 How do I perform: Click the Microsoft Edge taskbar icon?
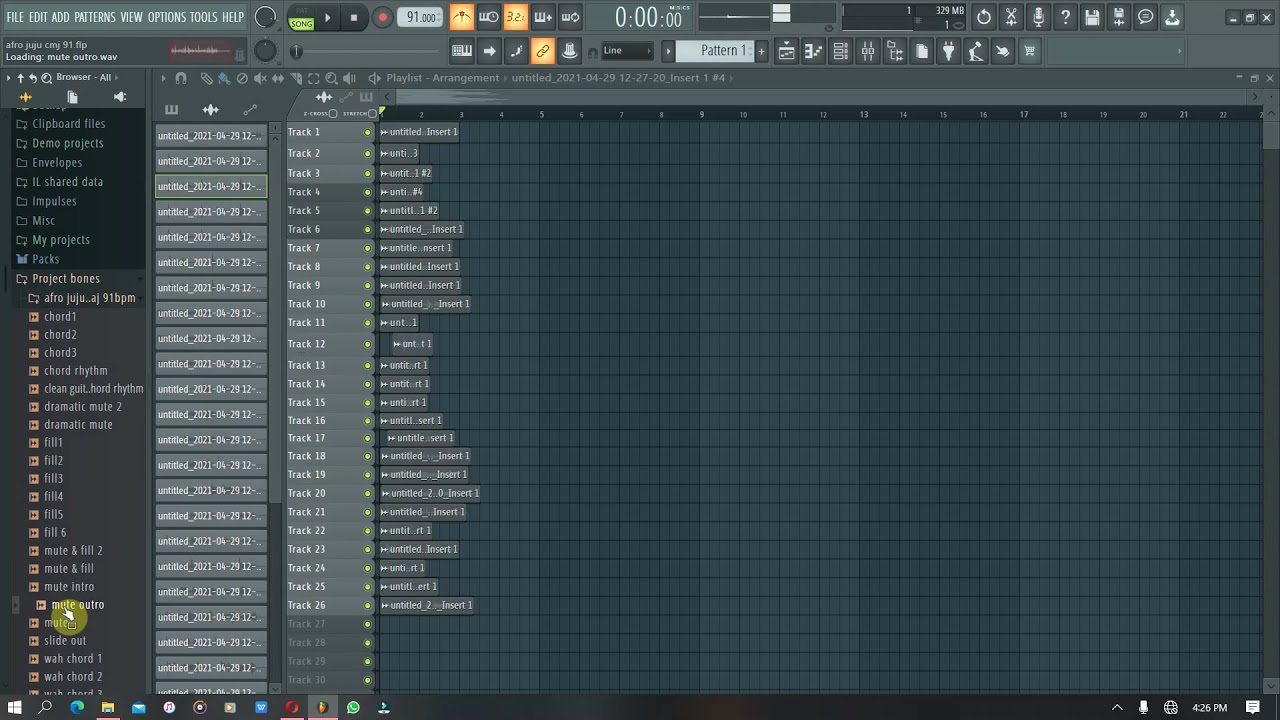tap(77, 708)
